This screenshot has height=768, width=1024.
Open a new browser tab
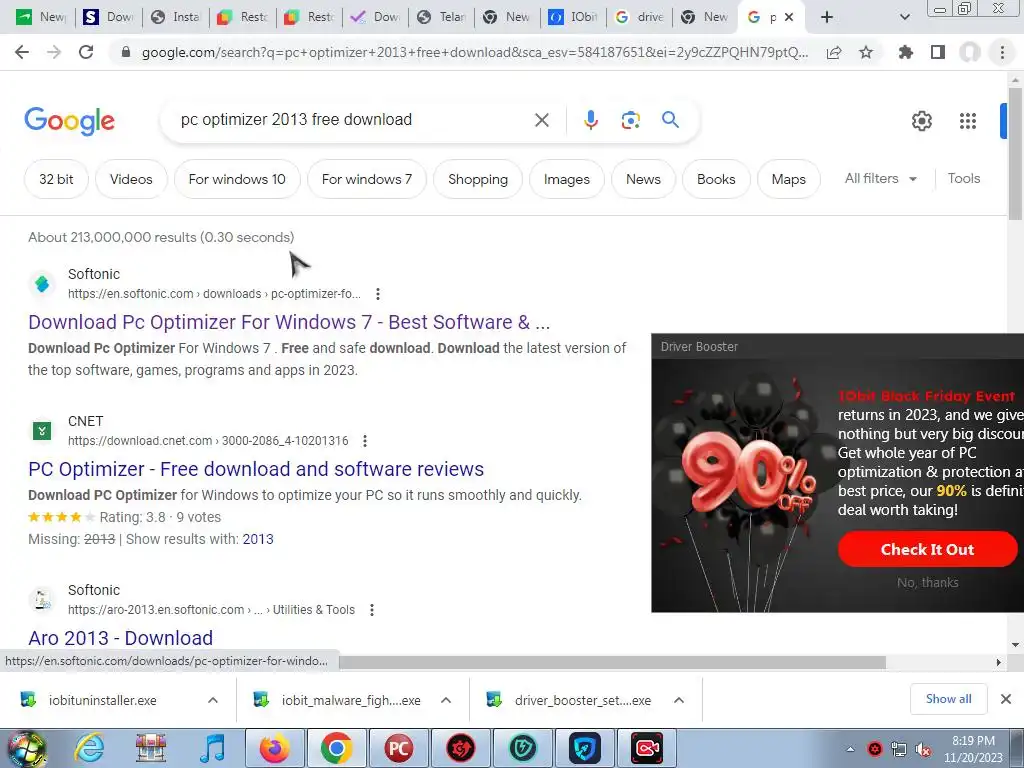827,17
